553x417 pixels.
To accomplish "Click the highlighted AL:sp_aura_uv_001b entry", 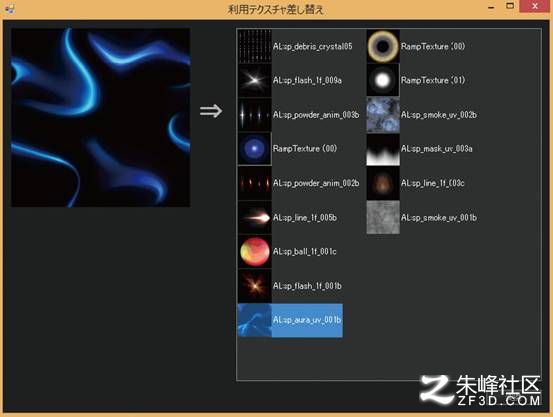I will point(290,320).
